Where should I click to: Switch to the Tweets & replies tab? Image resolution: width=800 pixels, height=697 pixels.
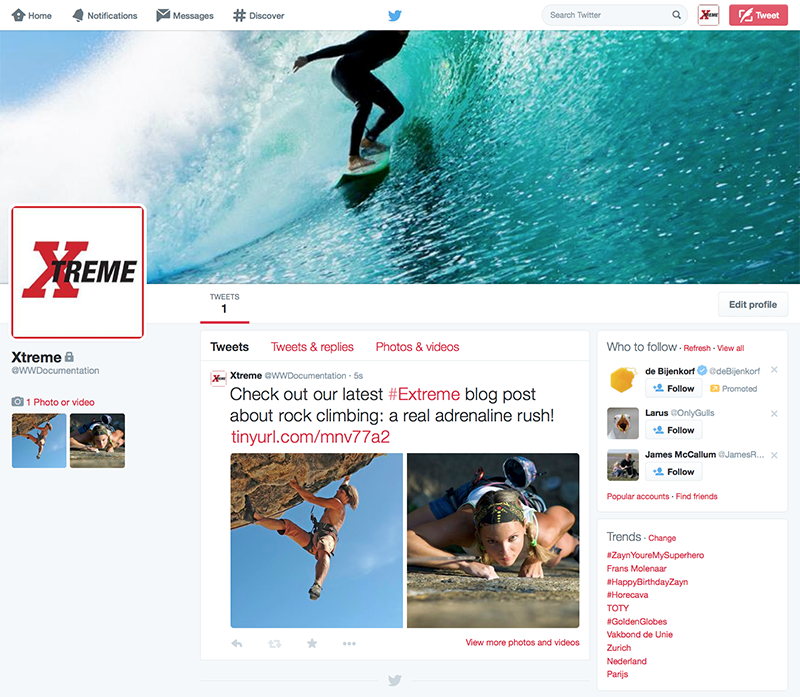[x=312, y=347]
